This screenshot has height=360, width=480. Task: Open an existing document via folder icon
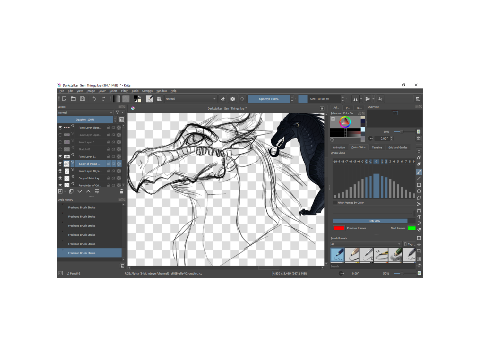pos(73,99)
